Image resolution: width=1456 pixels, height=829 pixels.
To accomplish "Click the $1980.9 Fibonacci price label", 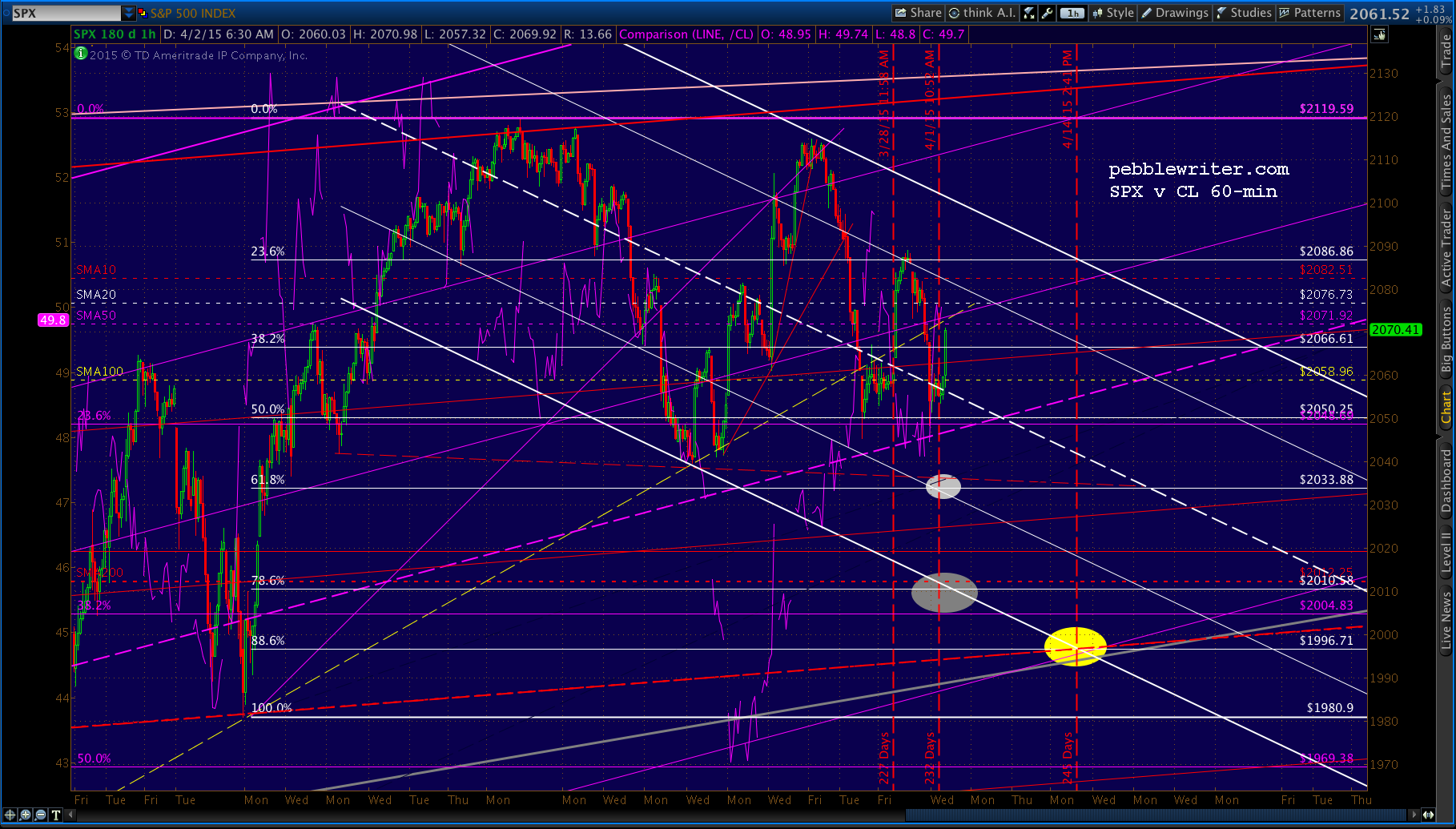I will [x=1329, y=708].
